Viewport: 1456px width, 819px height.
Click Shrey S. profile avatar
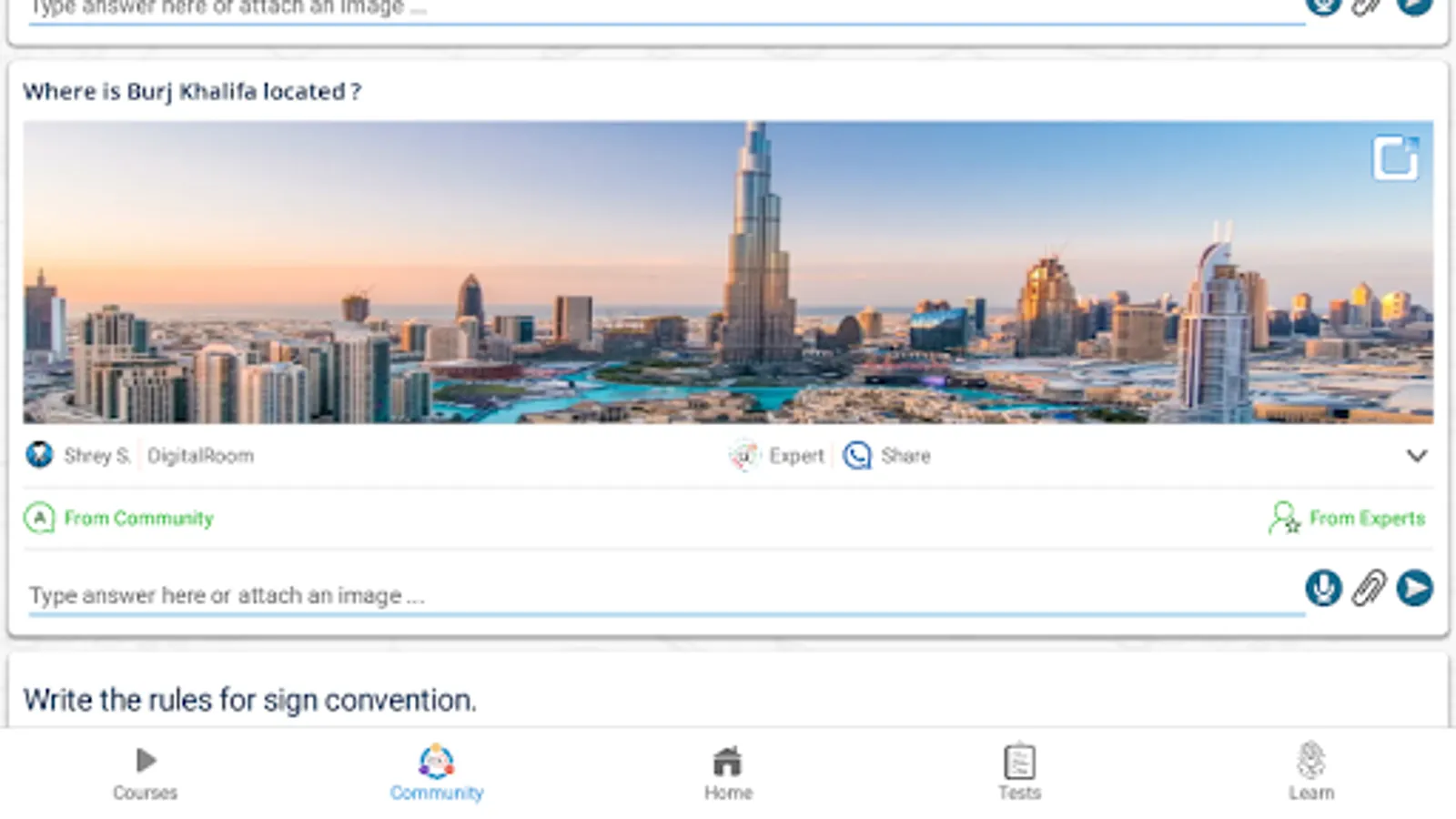coord(39,454)
